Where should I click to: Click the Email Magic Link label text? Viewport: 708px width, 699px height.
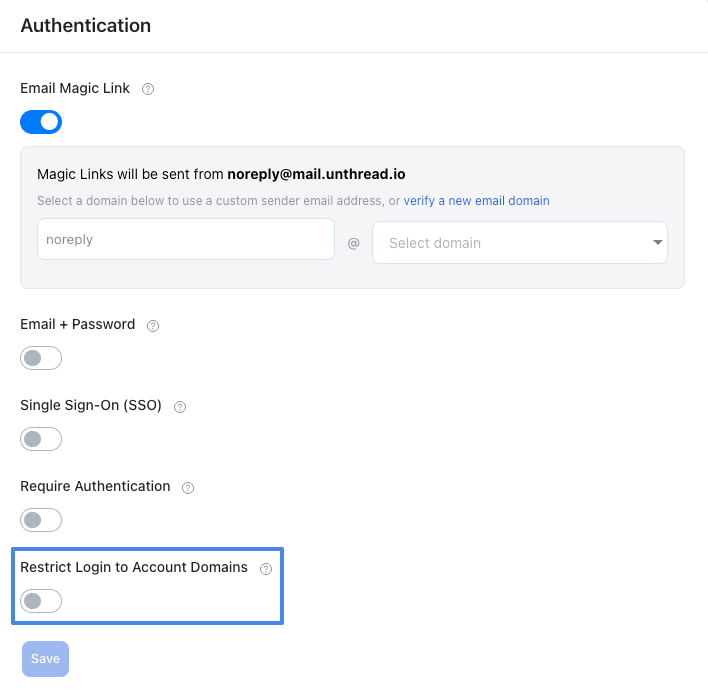tap(75, 88)
